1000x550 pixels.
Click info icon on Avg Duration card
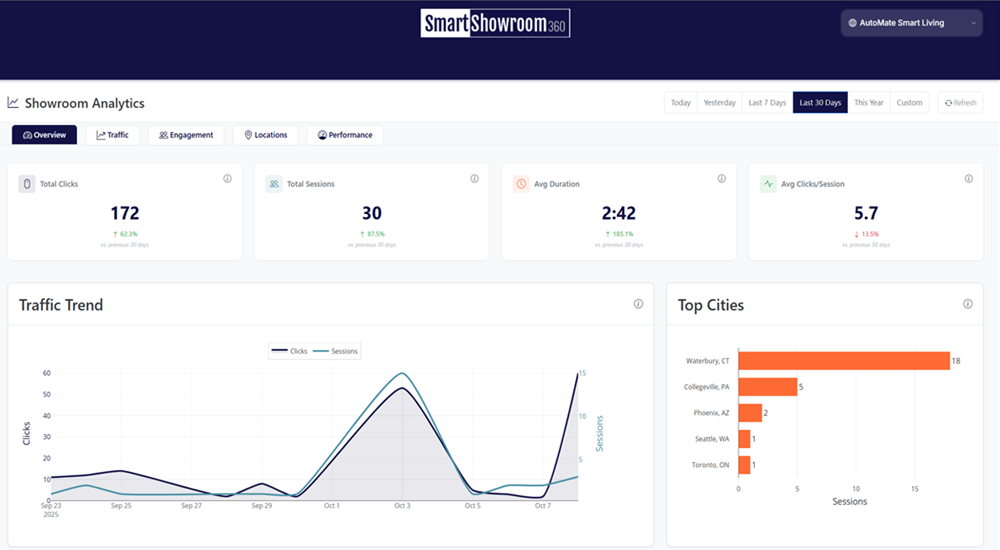tap(721, 179)
